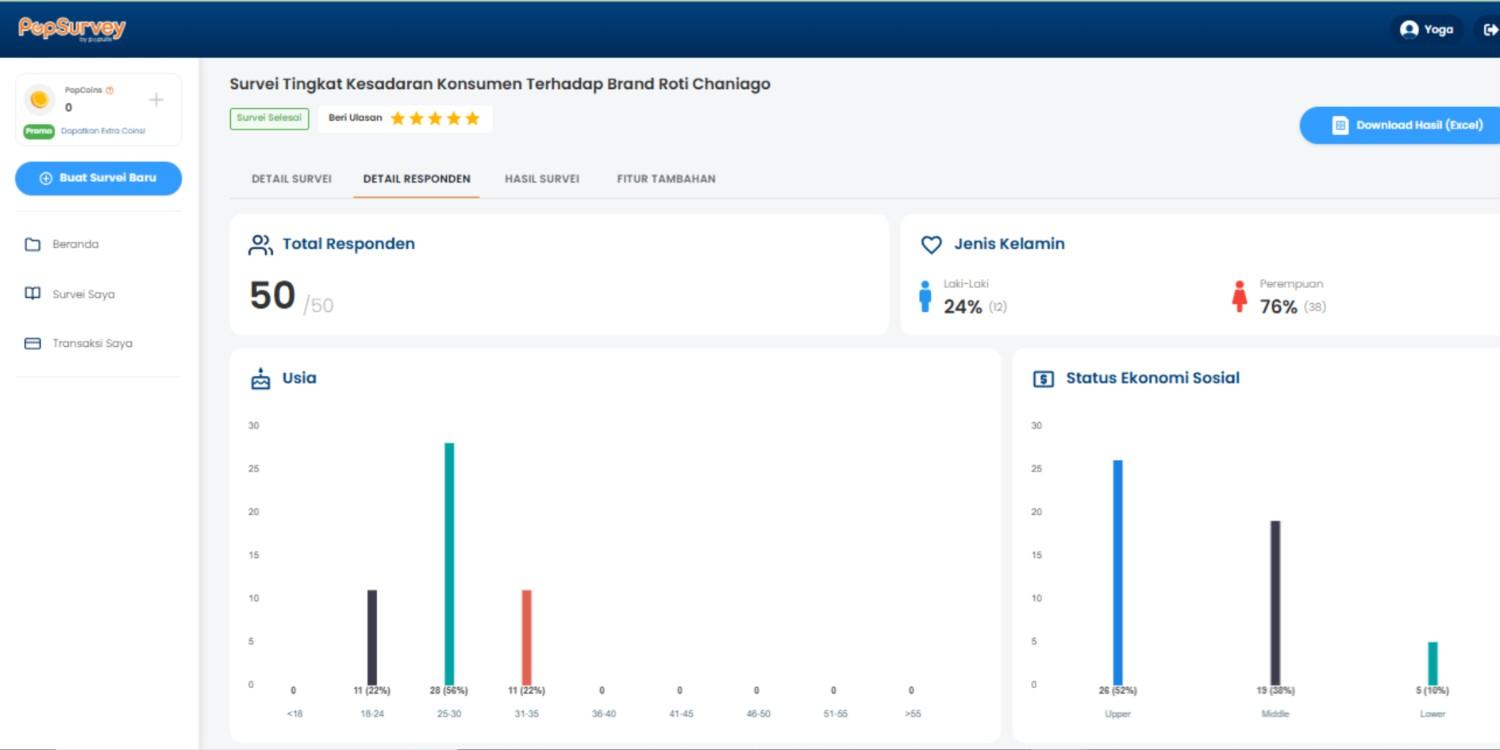Click the teal Lower status bar

(x=1433, y=663)
